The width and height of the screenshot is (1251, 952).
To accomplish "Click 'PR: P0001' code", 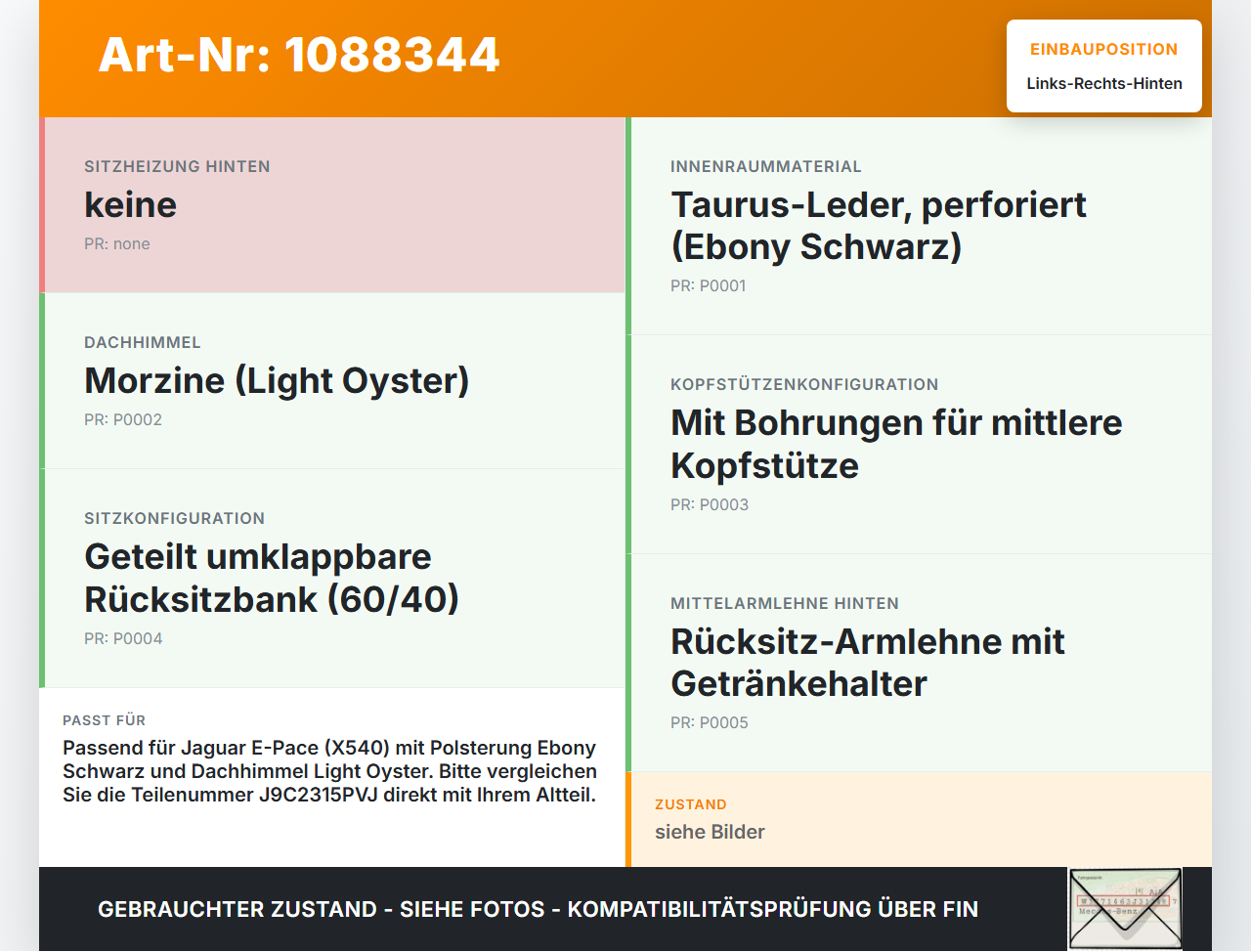I will tap(709, 286).
